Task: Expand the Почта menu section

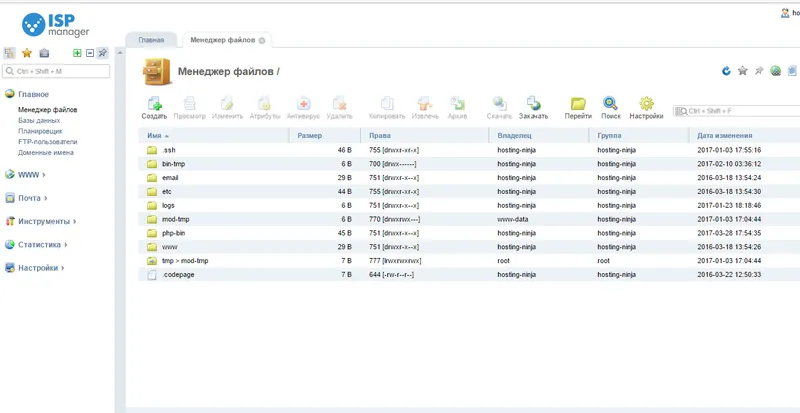Action: pos(27,198)
